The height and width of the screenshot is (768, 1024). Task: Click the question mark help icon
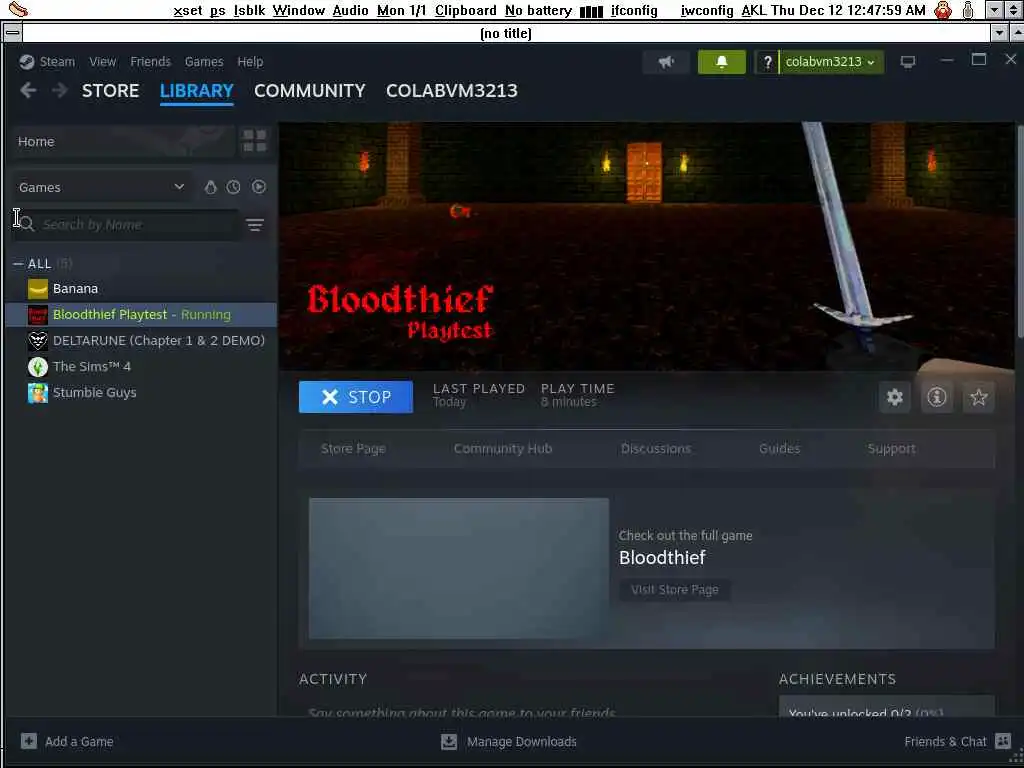click(767, 62)
